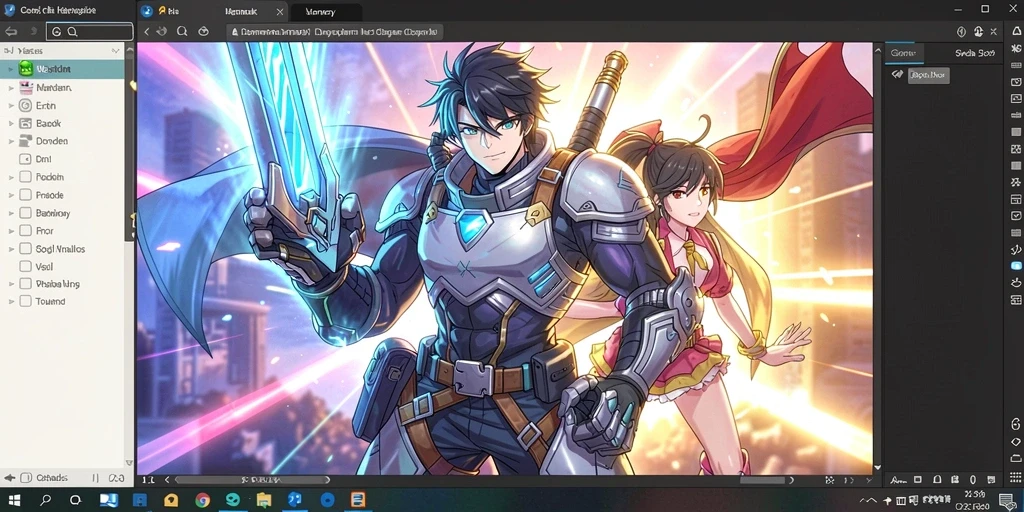Click the green icon beside the highlighted sidebar item

point(26,69)
